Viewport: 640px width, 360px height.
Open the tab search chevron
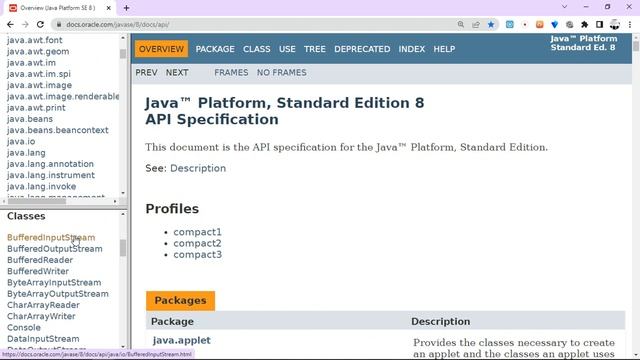pos(564,7)
